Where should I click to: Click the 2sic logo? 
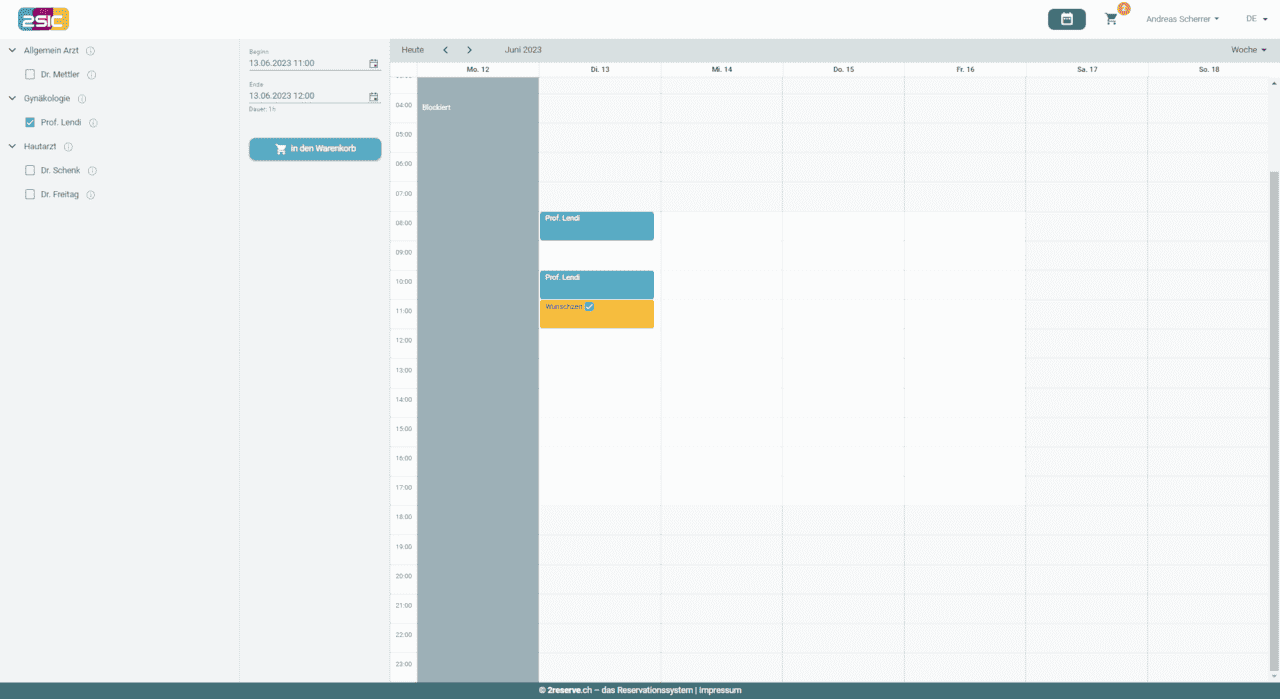pos(44,18)
